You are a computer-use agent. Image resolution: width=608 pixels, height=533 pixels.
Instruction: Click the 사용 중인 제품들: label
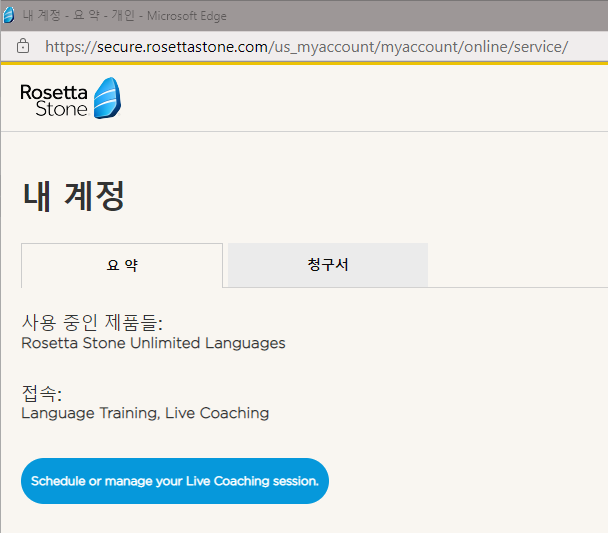pos(92,323)
